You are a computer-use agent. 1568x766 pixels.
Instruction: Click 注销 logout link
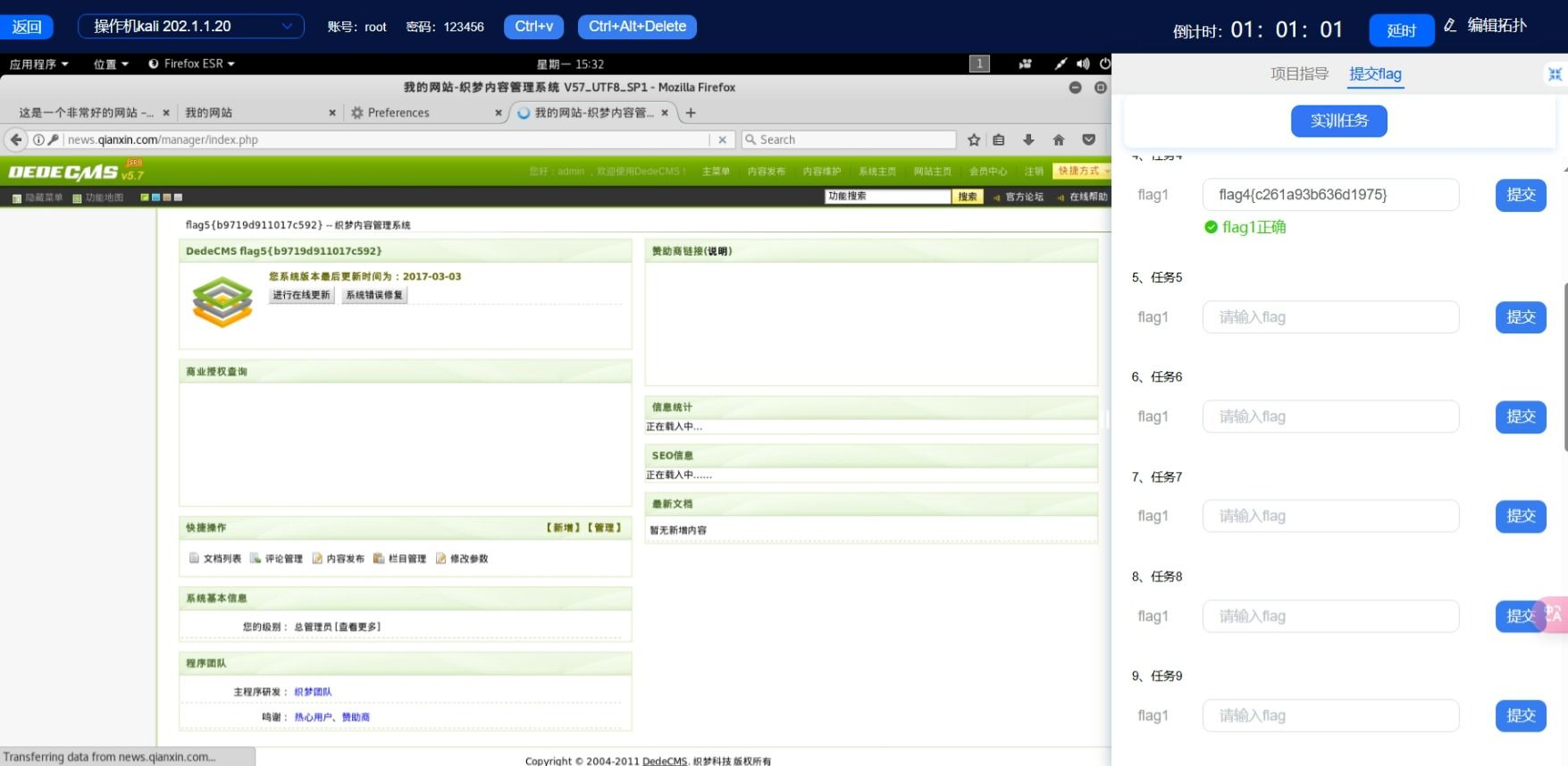pos(1034,172)
